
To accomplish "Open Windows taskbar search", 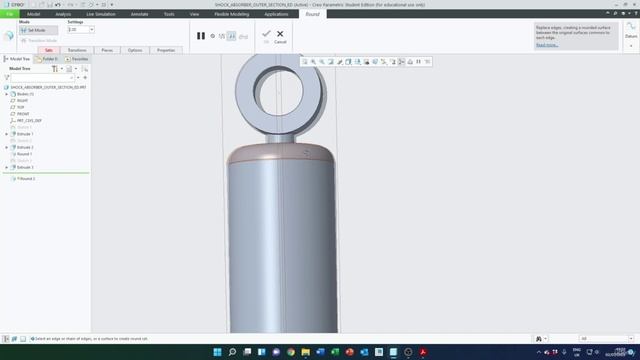I will (232, 352).
